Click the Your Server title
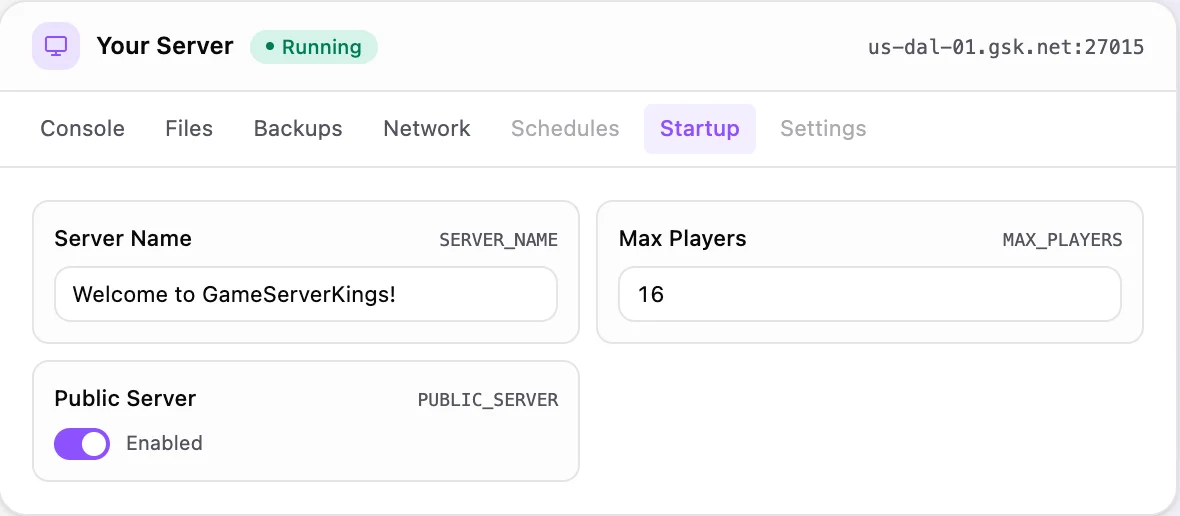This screenshot has height=516, width=1180. coord(165,46)
